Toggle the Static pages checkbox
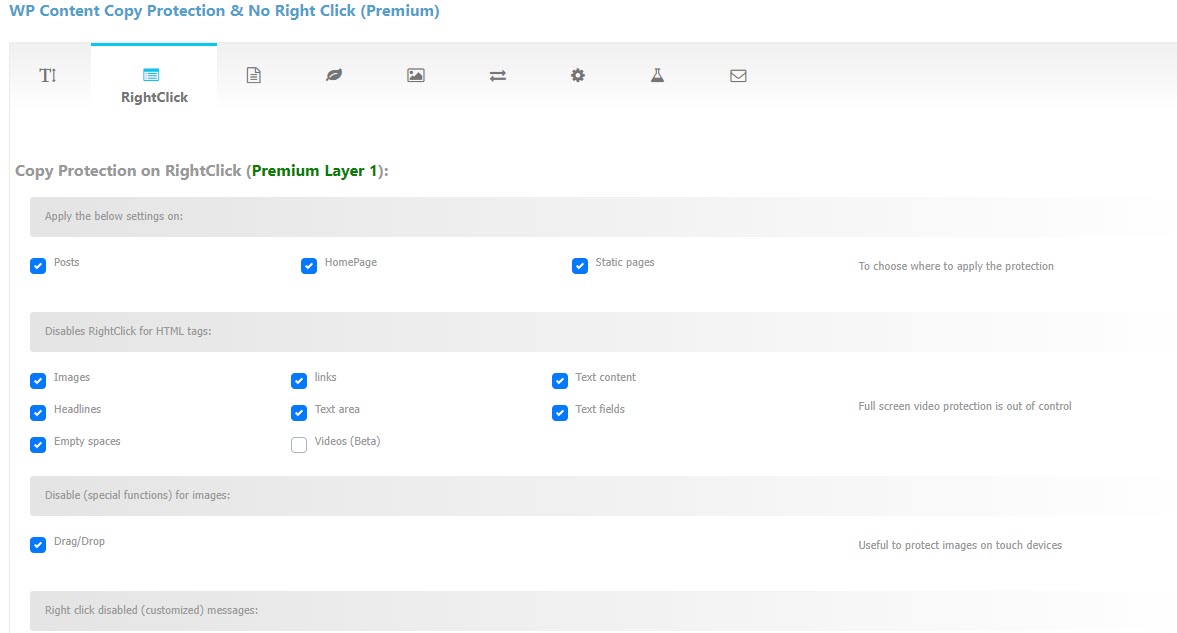 (579, 266)
